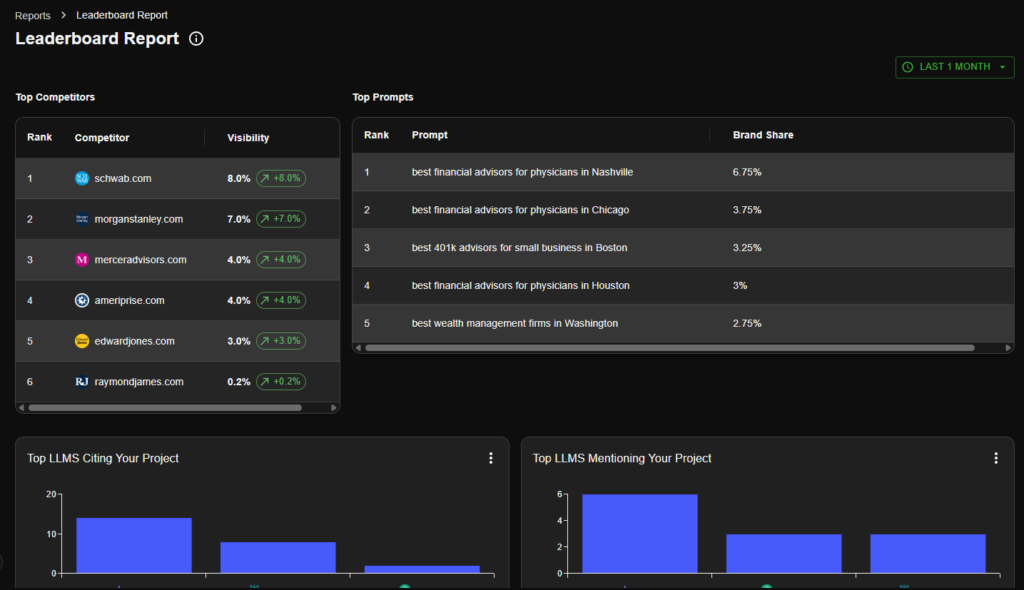Click the +7.0% trend badge for morganstanley.com

coord(281,219)
